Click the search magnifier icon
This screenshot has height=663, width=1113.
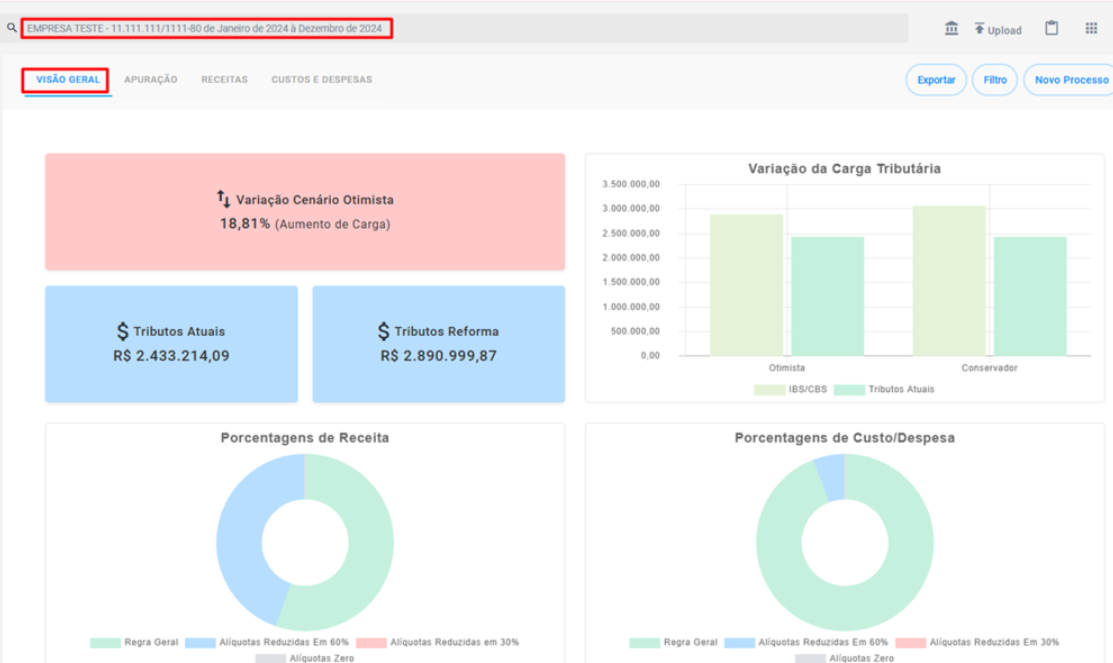coord(12,28)
